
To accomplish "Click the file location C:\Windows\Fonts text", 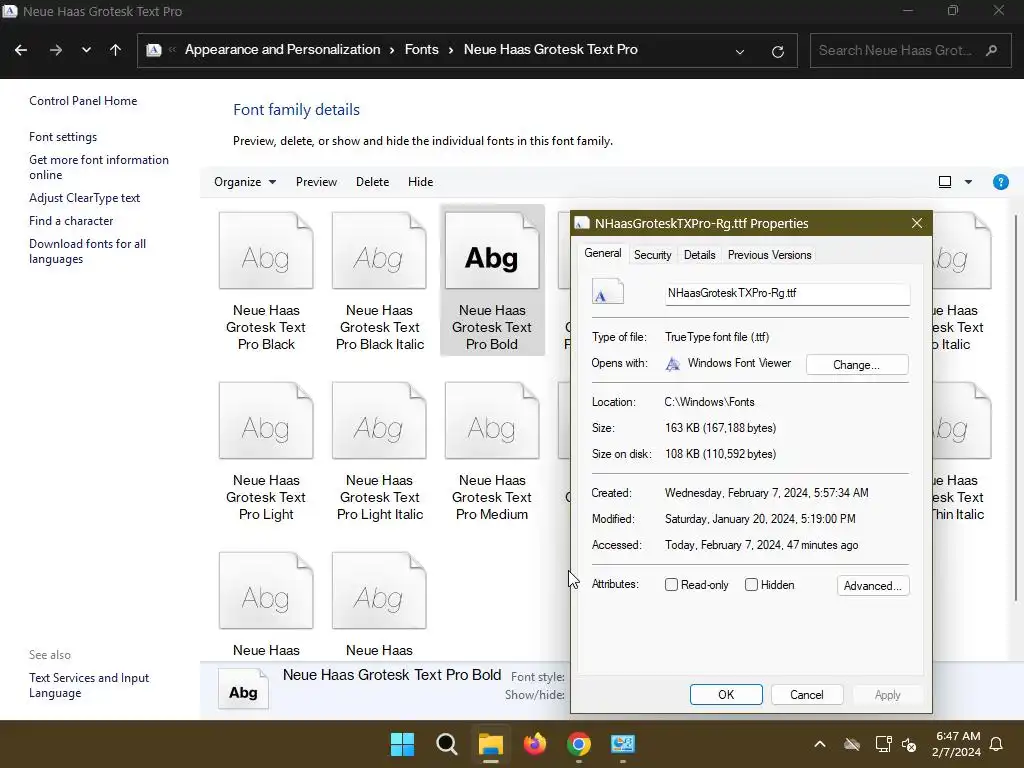I will pos(709,402).
